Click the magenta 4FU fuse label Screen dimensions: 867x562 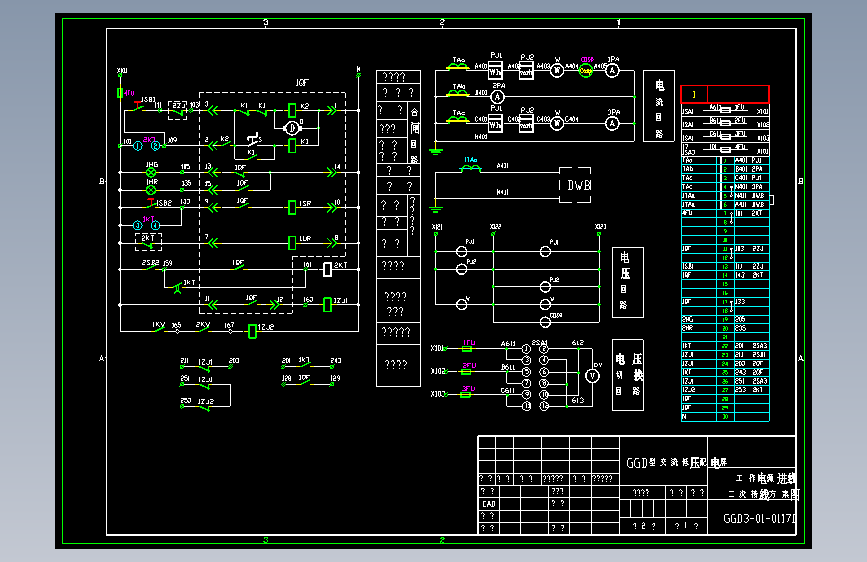[x=129, y=93]
